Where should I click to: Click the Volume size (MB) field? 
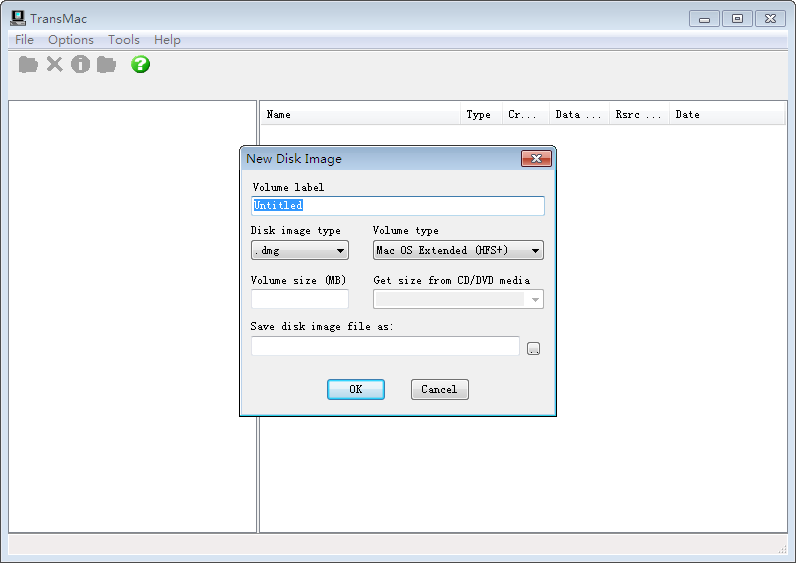coord(300,299)
